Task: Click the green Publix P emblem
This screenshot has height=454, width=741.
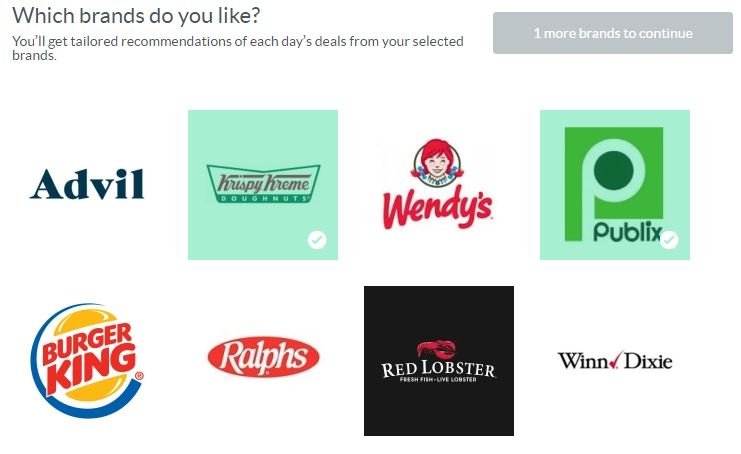Action: [613, 177]
